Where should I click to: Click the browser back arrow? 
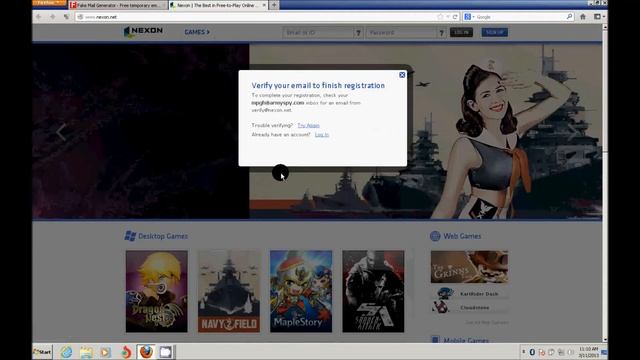coord(39,17)
